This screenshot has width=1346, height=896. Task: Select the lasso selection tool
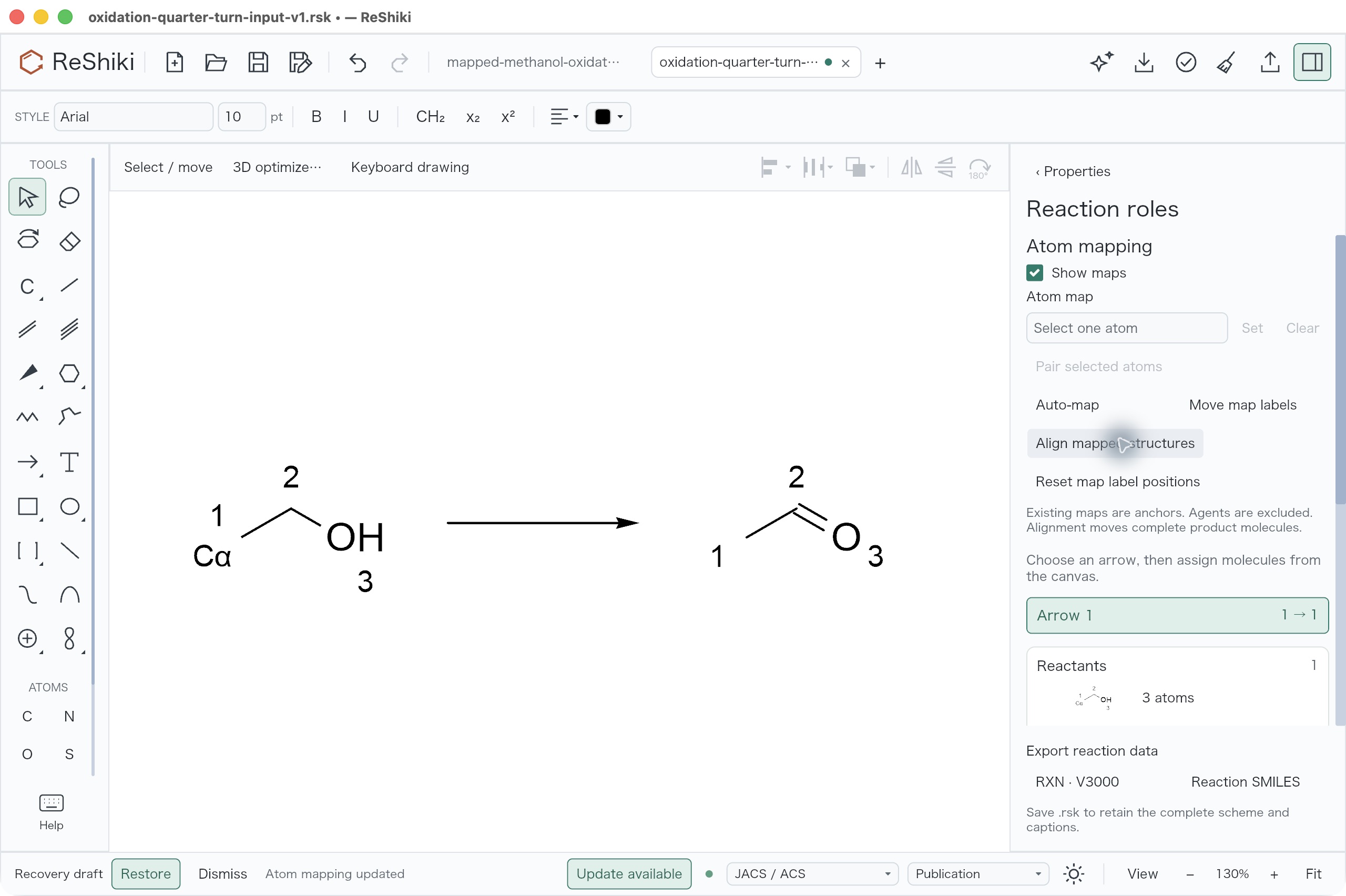click(69, 197)
